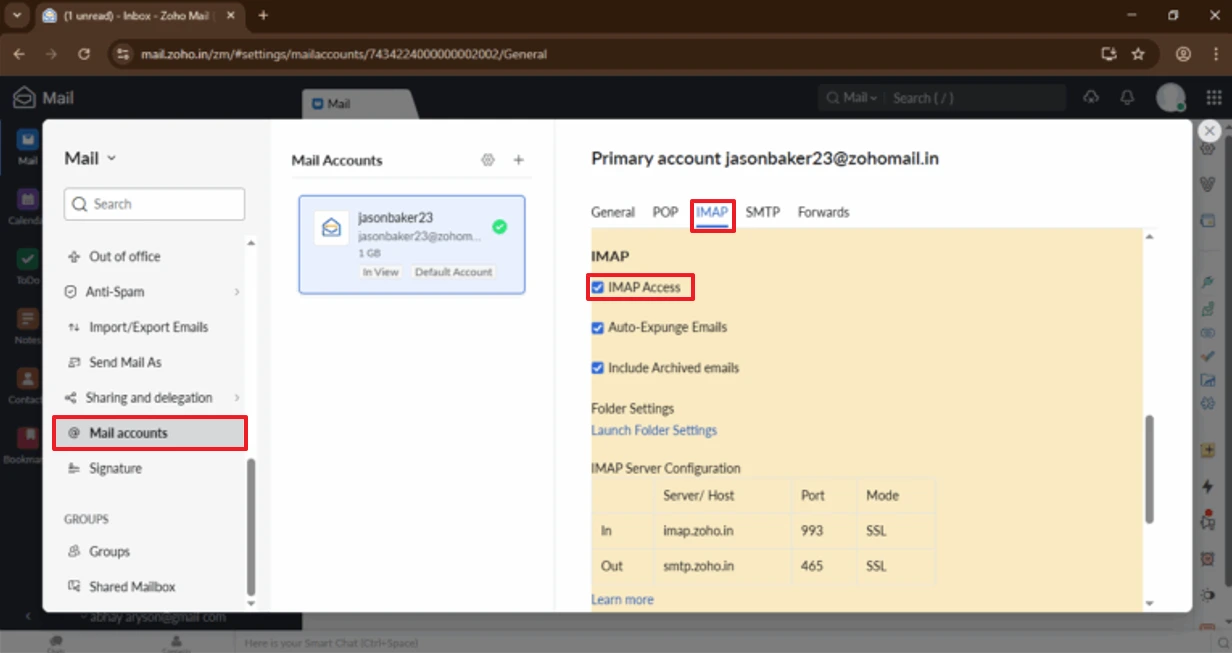Go back in browser
This screenshot has height=653, width=1232.
coord(19,54)
